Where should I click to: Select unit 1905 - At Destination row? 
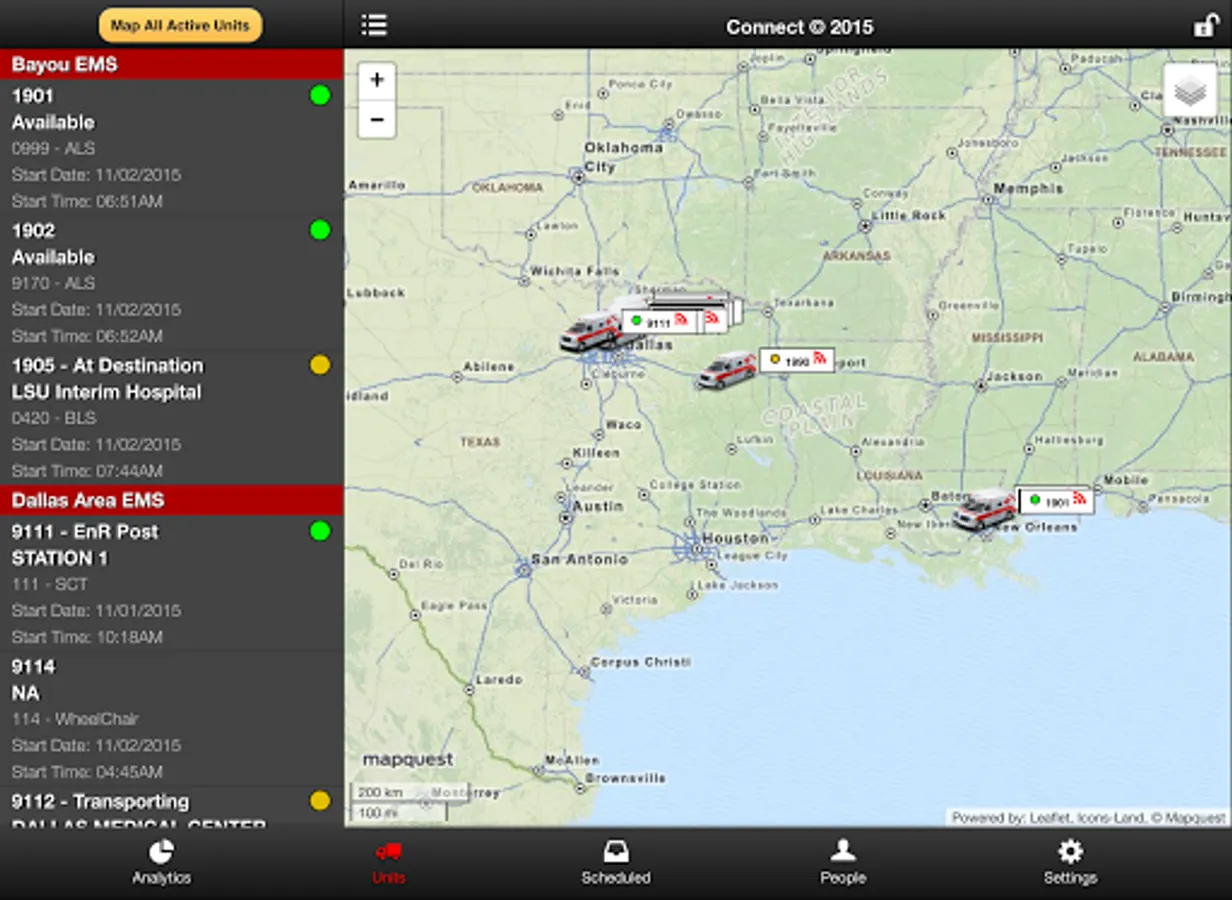point(172,418)
